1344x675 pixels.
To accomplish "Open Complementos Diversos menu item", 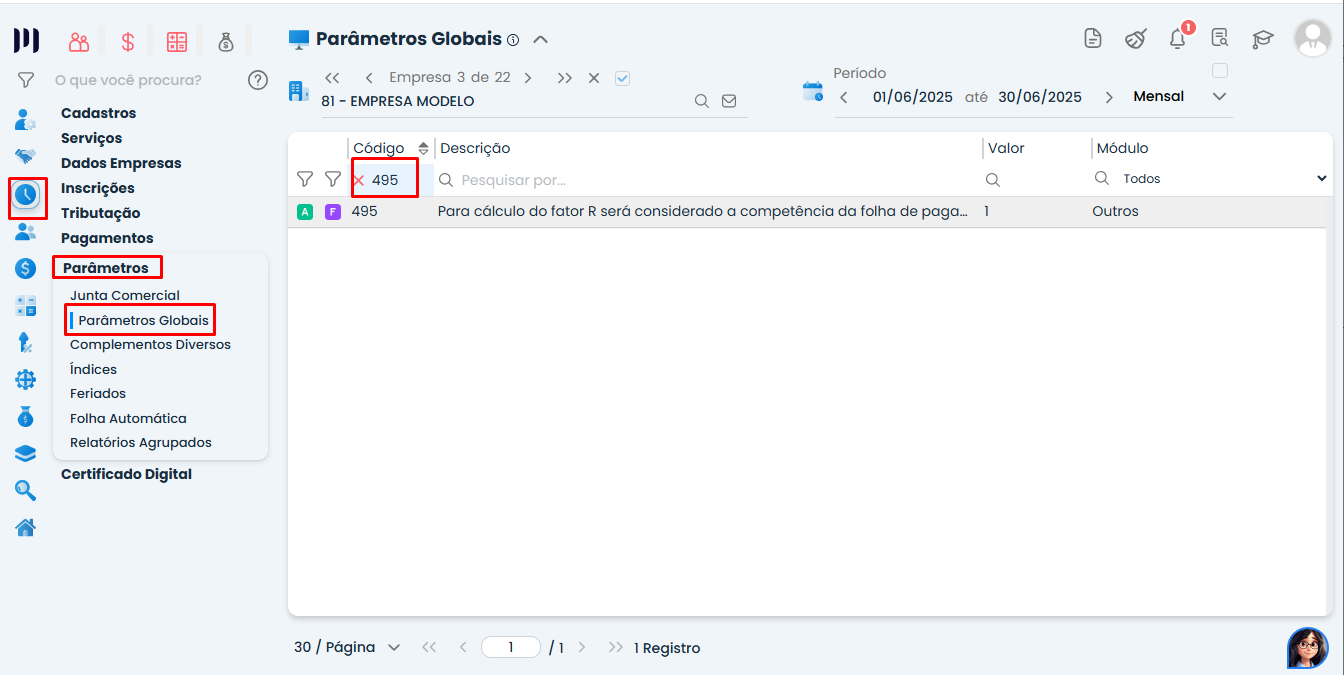I will point(150,344).
